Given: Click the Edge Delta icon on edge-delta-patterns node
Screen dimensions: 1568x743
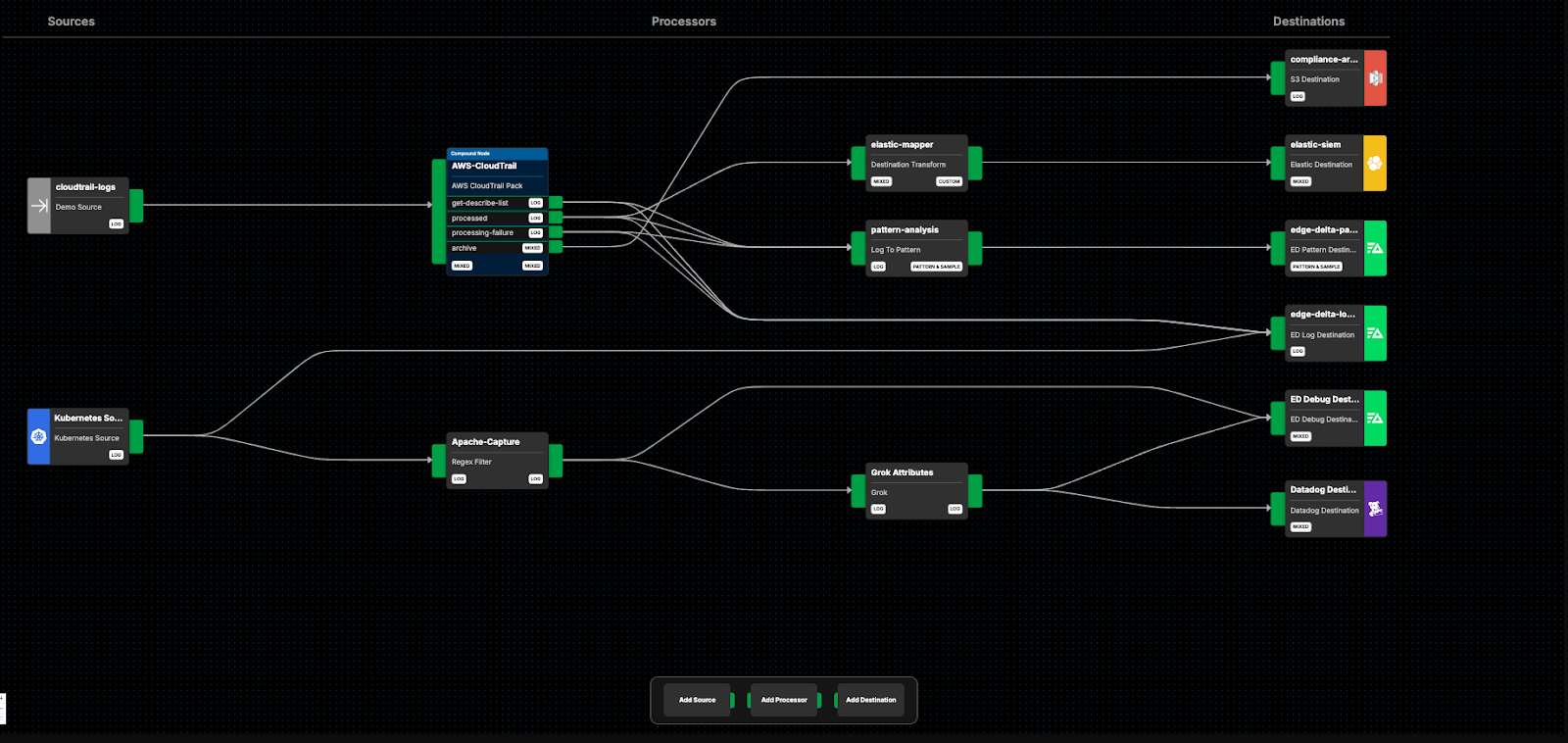Looking at the screenshot, I should click(x=1375, y=248).
